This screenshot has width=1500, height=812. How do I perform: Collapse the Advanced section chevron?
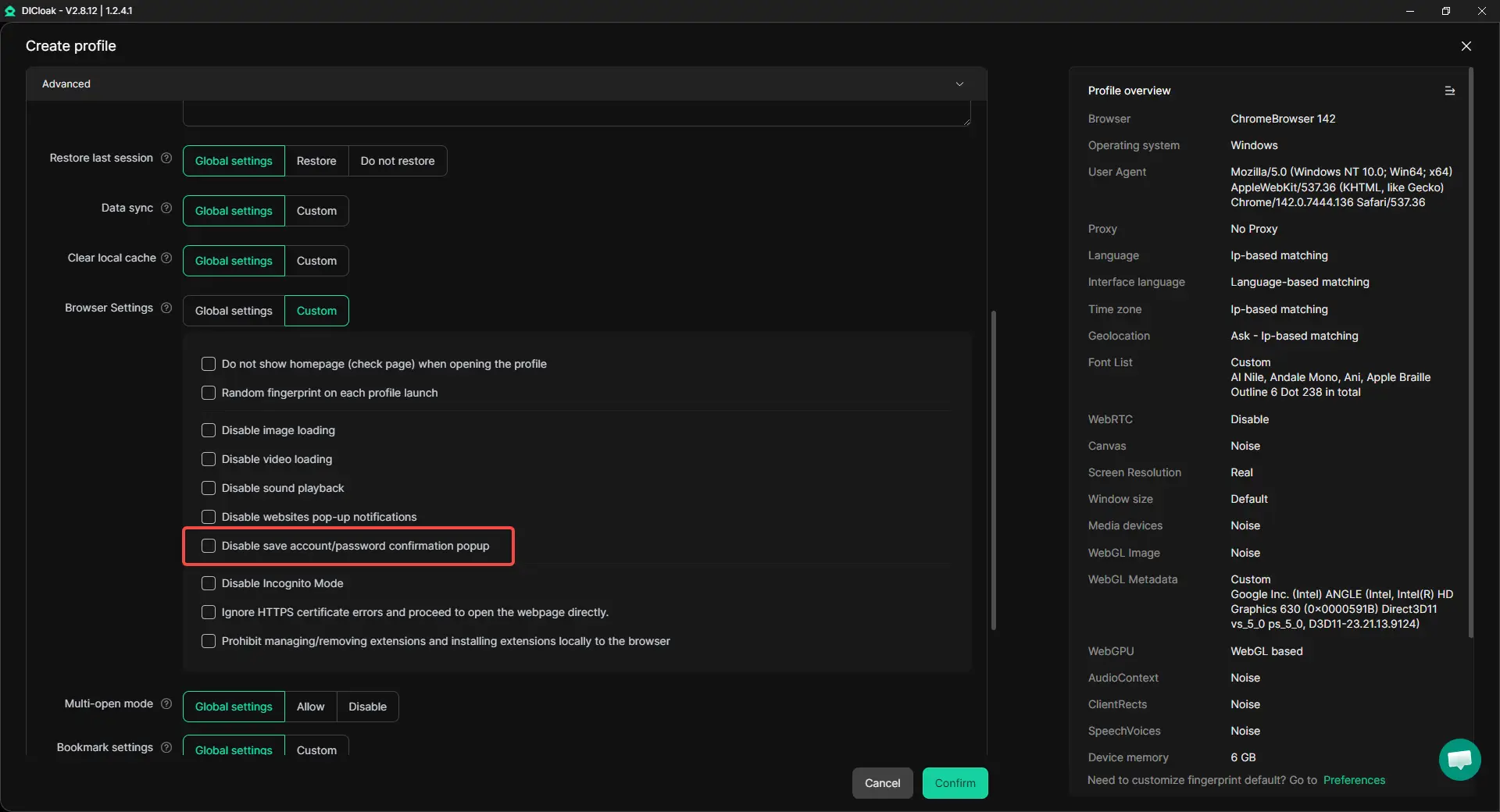click(x=959, y=84)
